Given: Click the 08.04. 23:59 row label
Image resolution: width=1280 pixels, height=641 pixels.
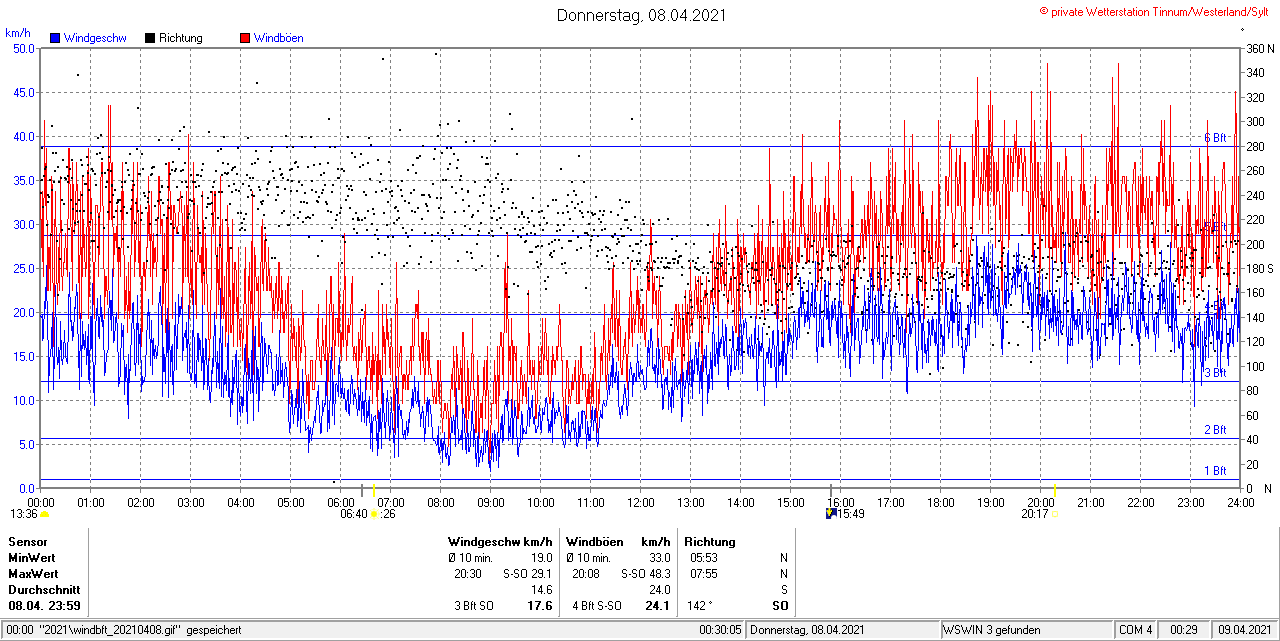Looking at the screenshot, I should click(x=44, y=606).
